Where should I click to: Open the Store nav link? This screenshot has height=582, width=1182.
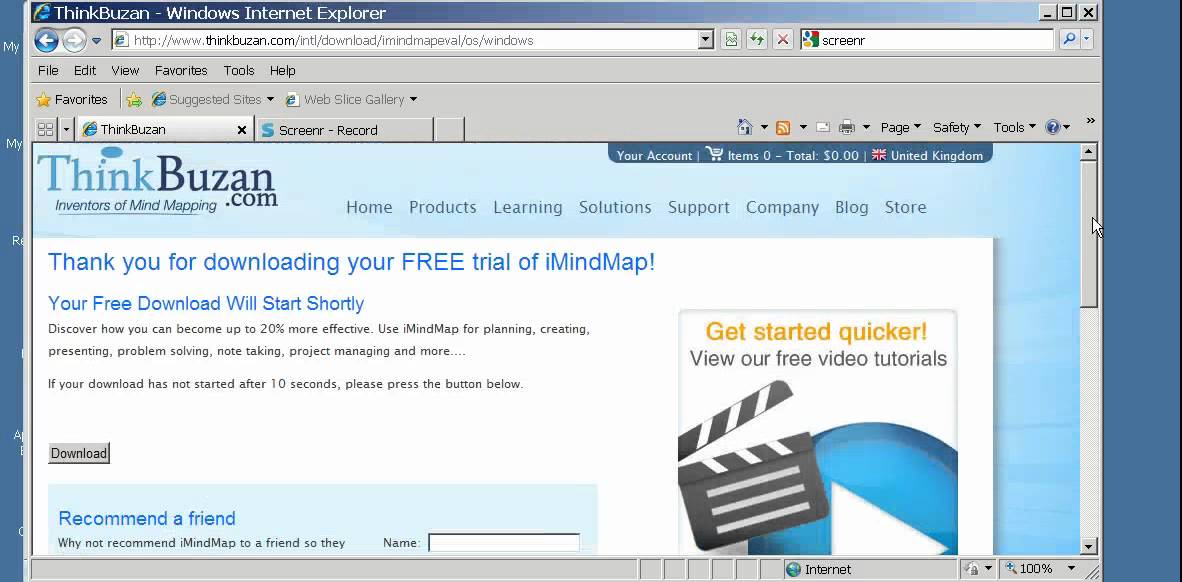tap(905, 207)
